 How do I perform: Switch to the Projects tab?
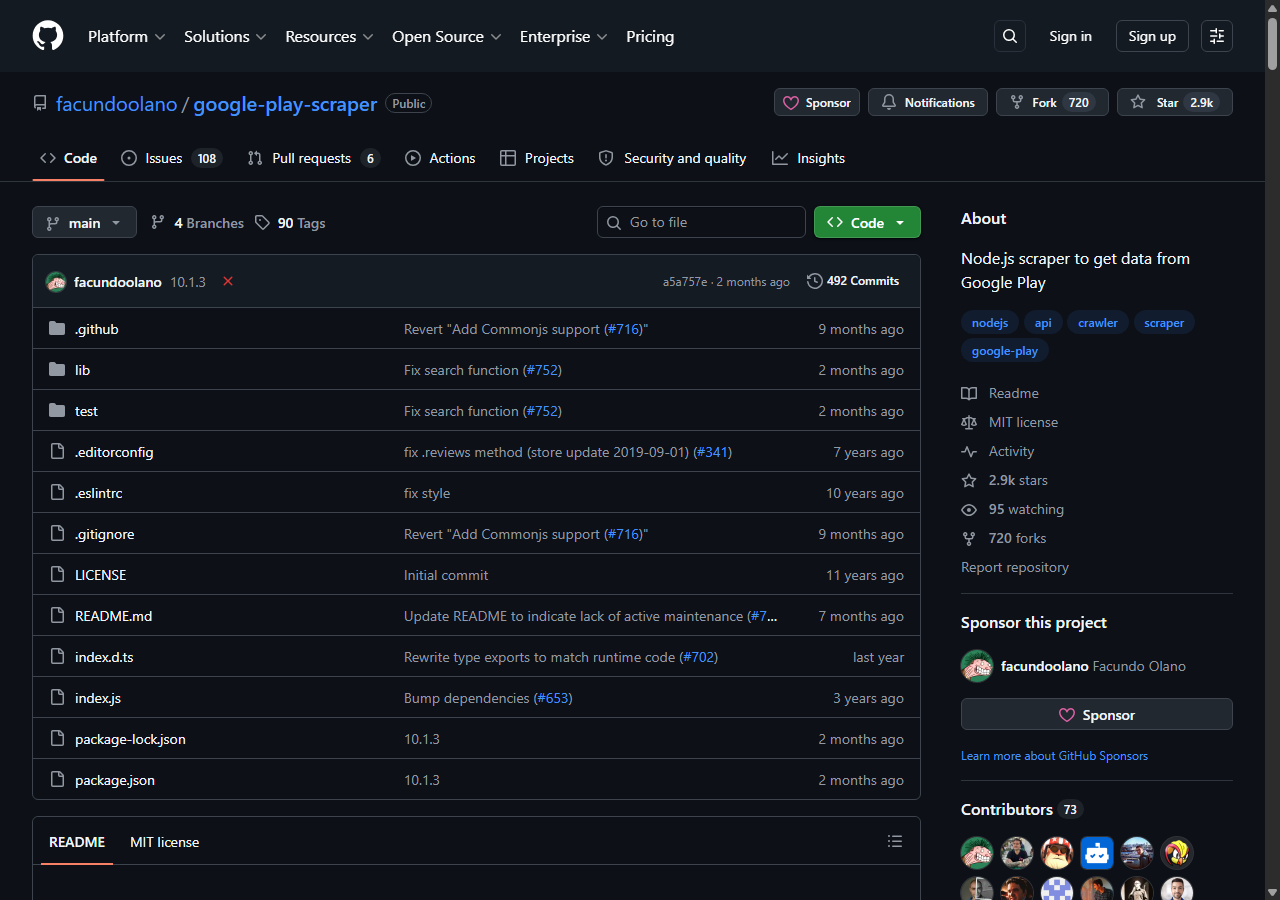tap(537, 158)
